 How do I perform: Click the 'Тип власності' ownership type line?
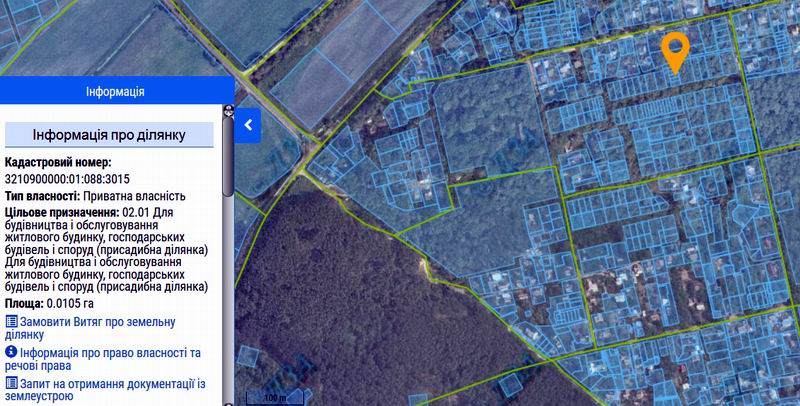[x=94, y=197]
